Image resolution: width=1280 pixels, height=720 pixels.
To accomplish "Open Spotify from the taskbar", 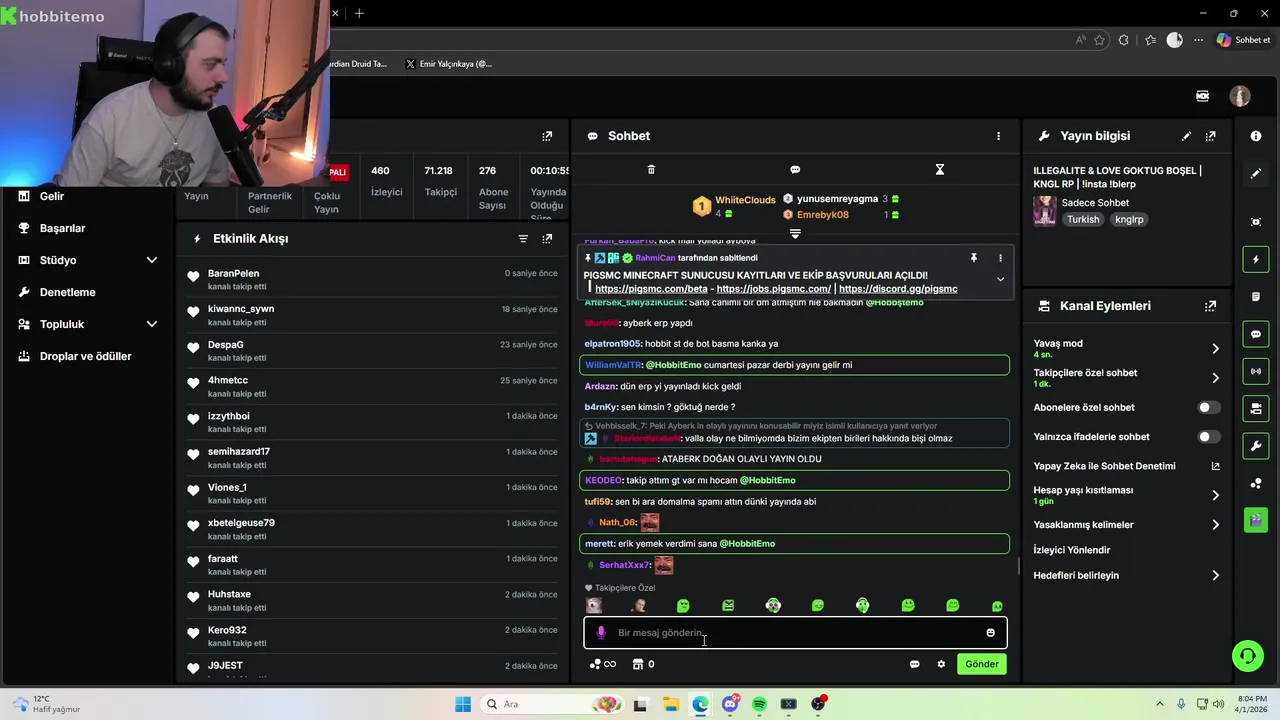I will (759, 704).
